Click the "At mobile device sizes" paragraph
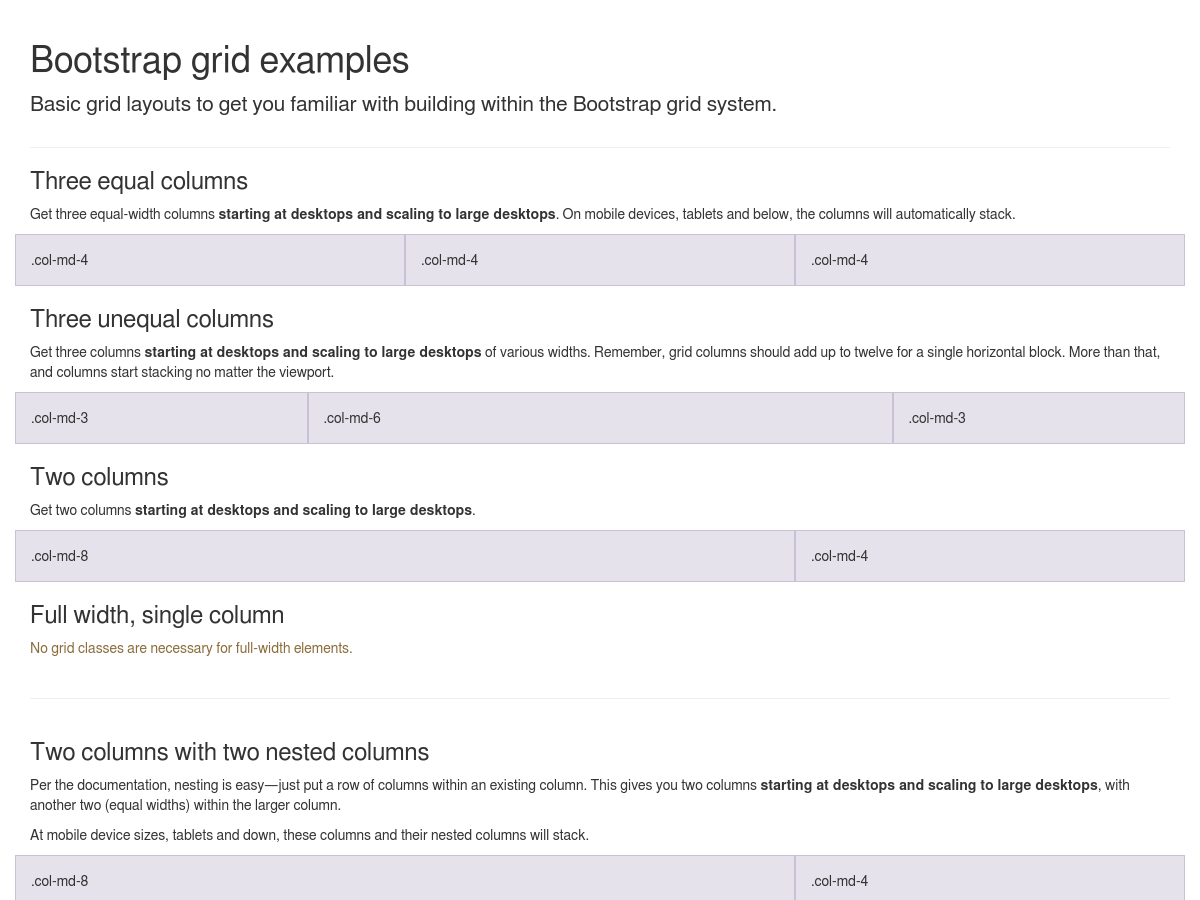1200x900 pixels. [x=309, y=835]
